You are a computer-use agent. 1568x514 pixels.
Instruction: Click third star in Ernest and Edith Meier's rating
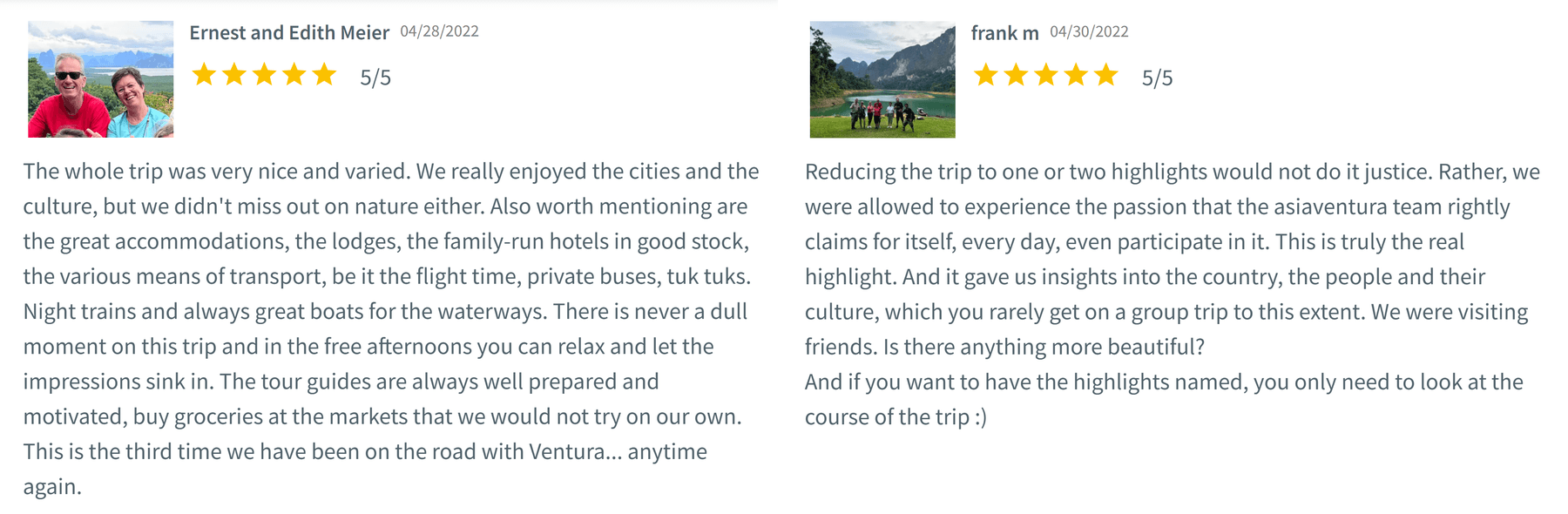(x=264, y=75)
